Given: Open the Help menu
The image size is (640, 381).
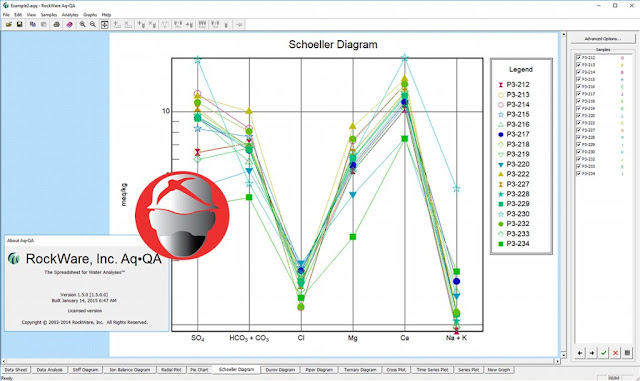Looking at the screenshot, I should point(106,15).
